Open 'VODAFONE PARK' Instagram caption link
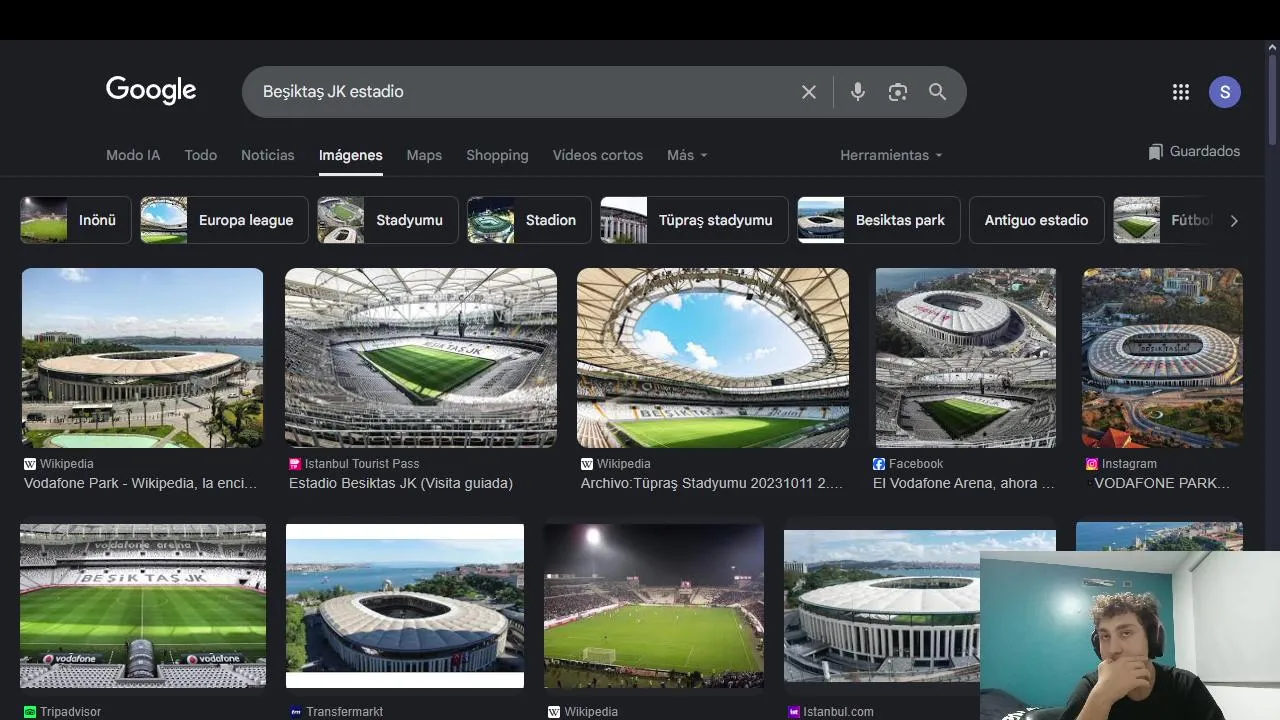Viewport: 1280px width, 720px height. click(x=1162, y=483)
